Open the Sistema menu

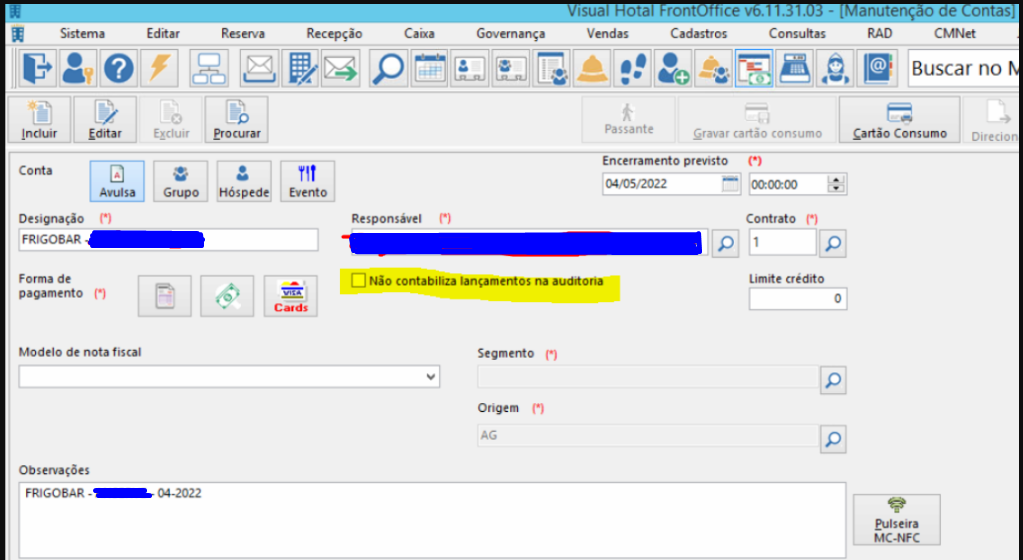pyautogui.click(x=82, y=33)
